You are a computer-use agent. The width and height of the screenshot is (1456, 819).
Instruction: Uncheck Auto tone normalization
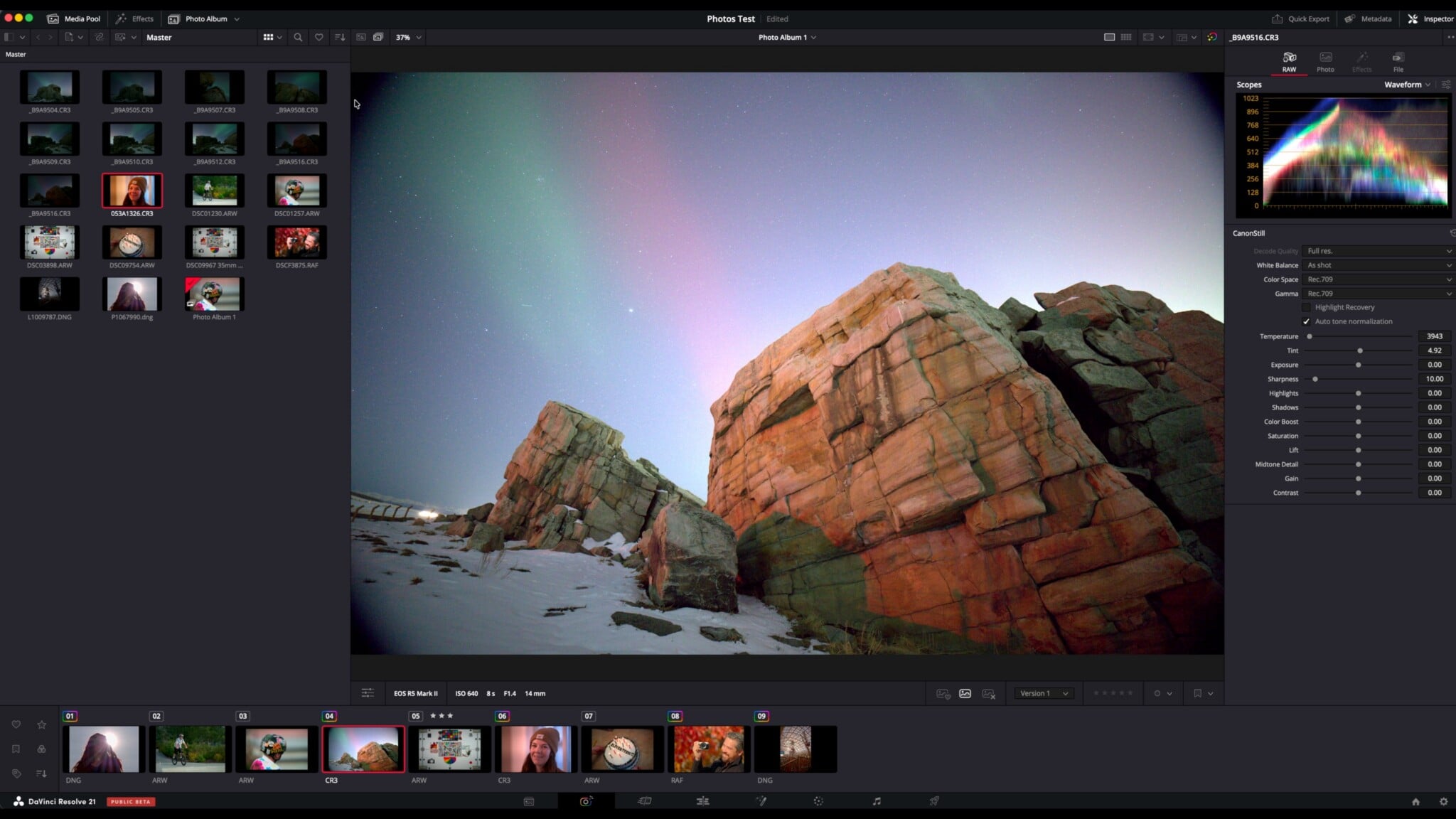point(1306,321)
